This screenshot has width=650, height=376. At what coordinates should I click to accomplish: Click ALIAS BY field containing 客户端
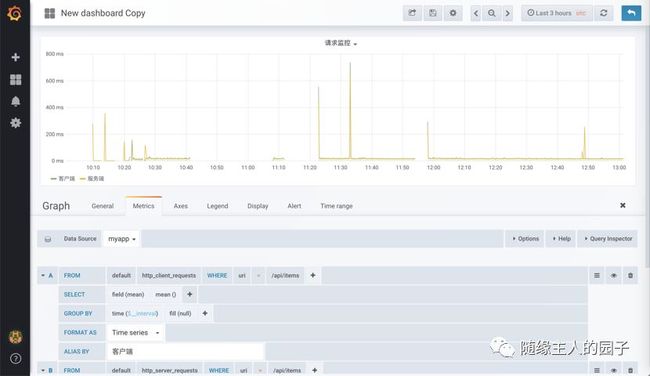[x=185, y=352]
